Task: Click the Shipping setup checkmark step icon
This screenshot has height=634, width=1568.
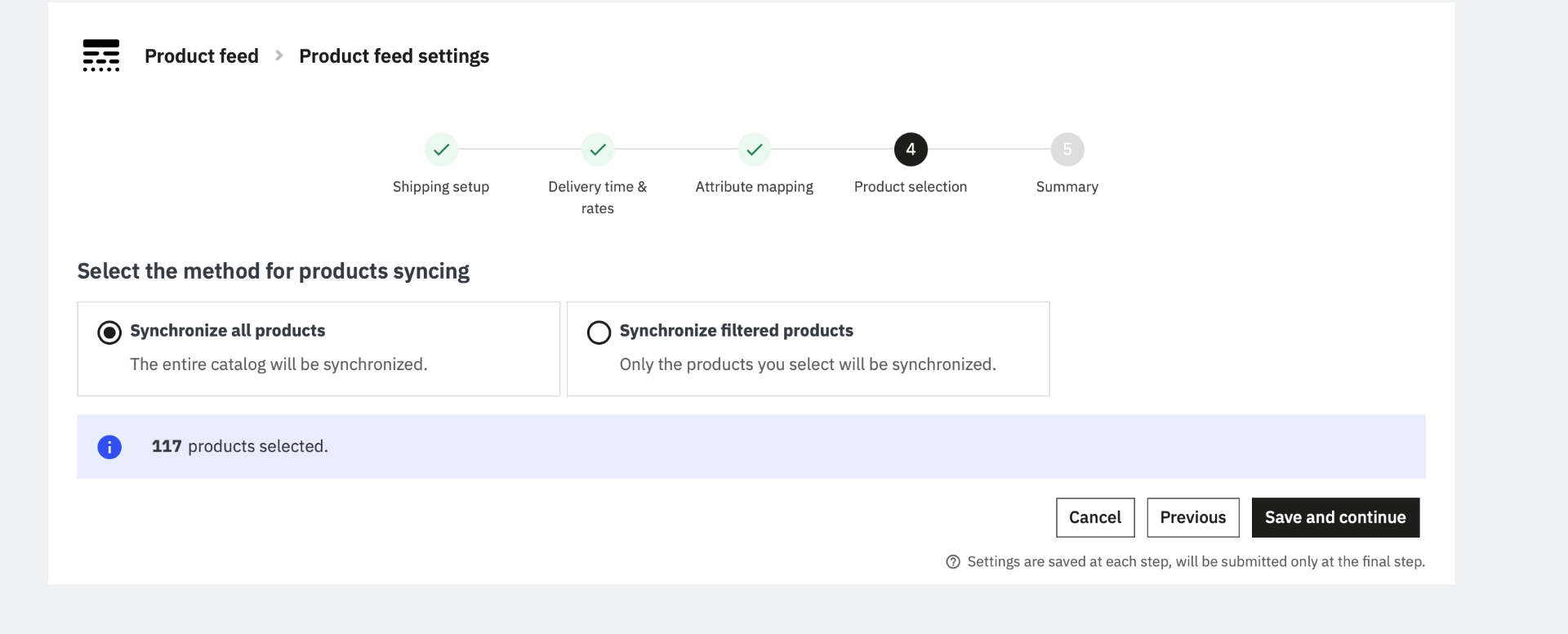Action: click(441, 150)
